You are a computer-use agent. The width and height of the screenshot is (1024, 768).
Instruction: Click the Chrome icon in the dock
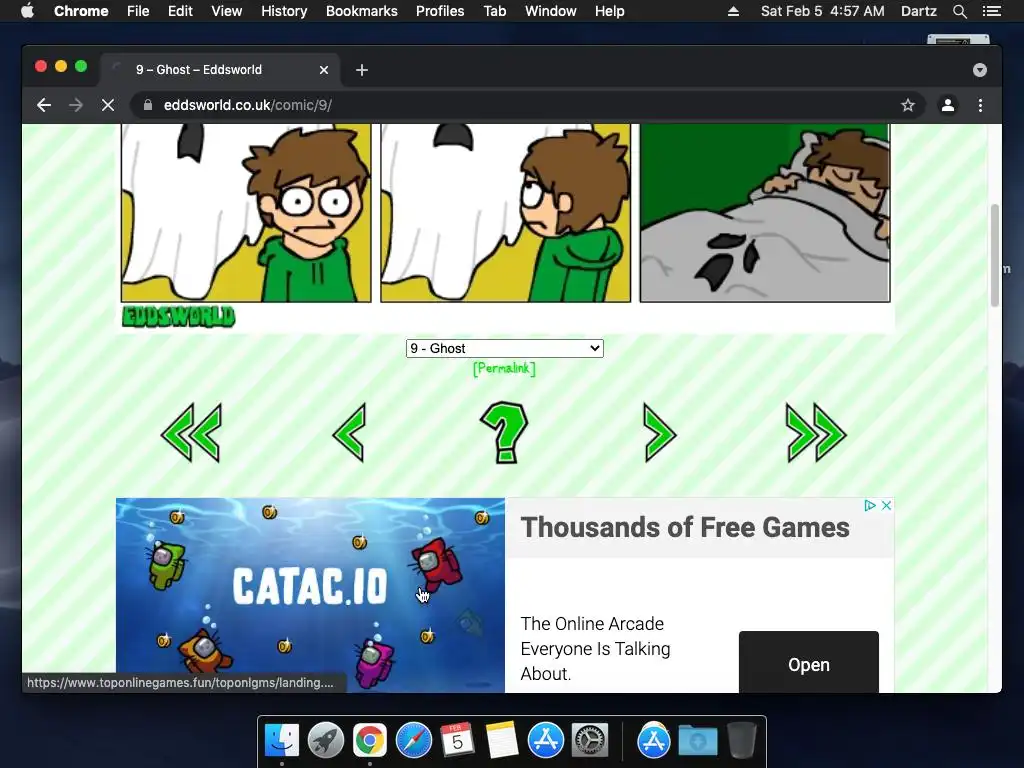tap(370, 741)
